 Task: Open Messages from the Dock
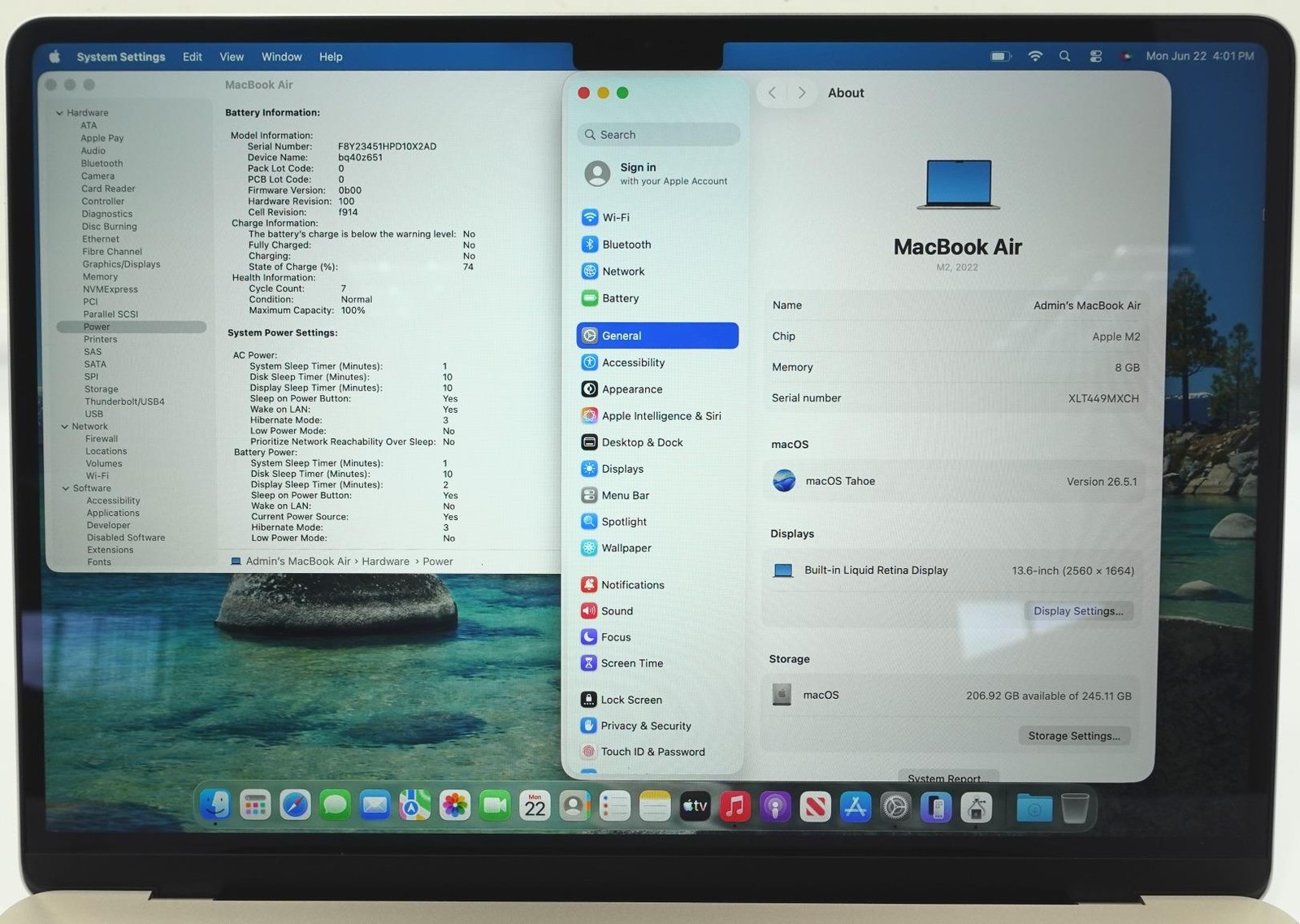335,805
